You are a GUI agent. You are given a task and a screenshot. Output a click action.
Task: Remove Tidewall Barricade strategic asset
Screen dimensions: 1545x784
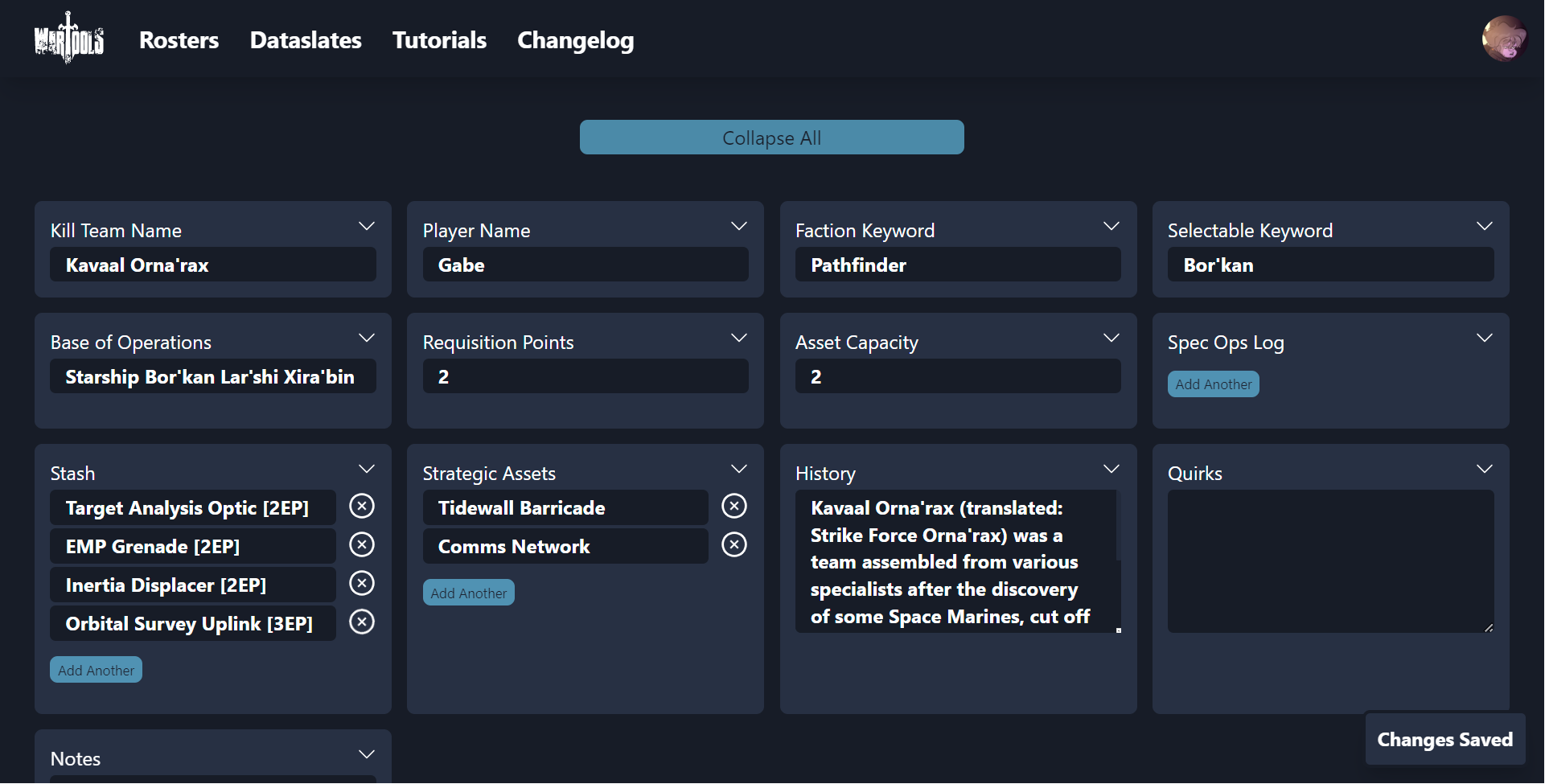click(734, 506)
